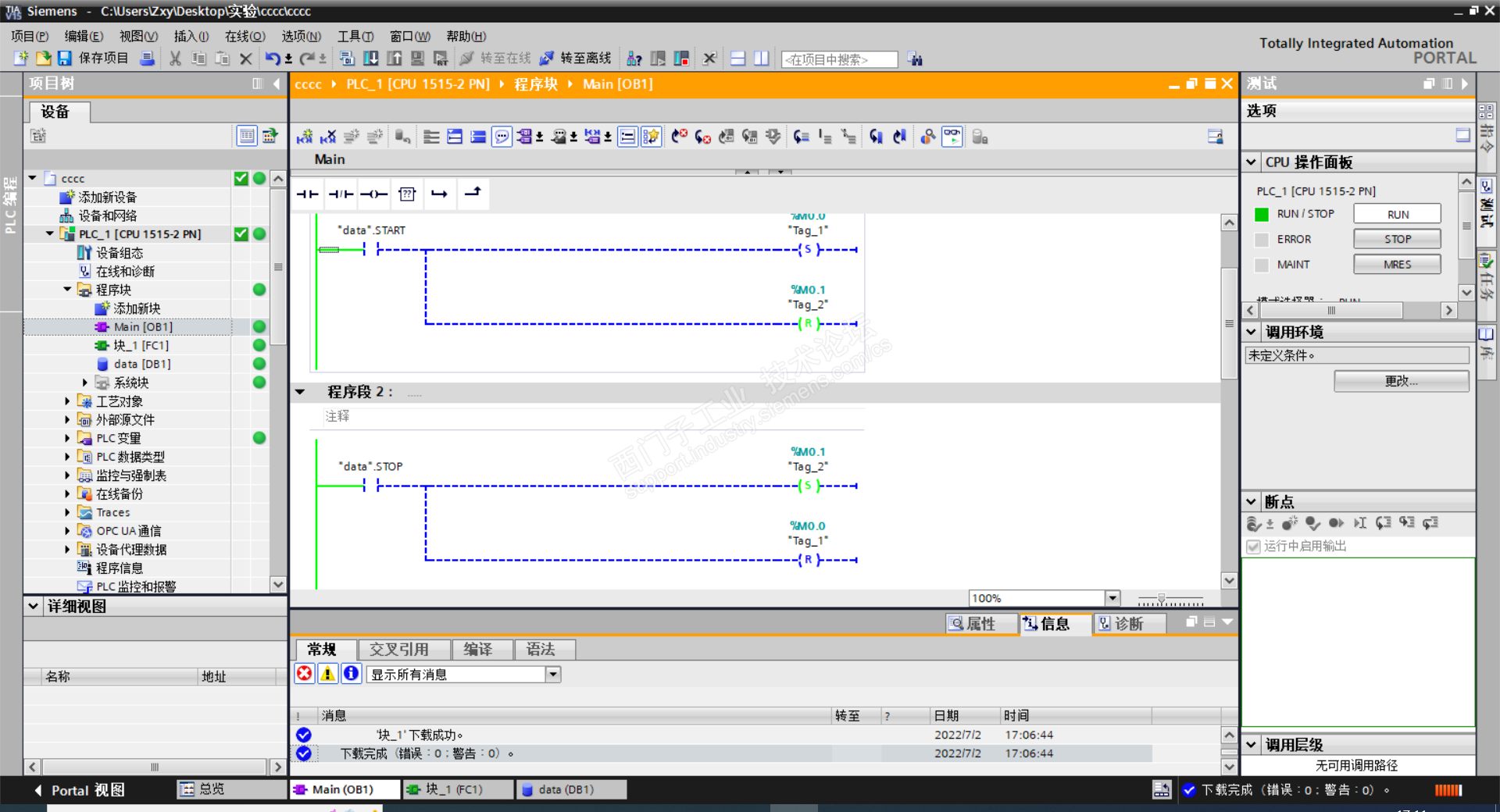Click the RUN button on CPU panel
This screenshot has width=1500, height=812.
(x=1398, y=214)
